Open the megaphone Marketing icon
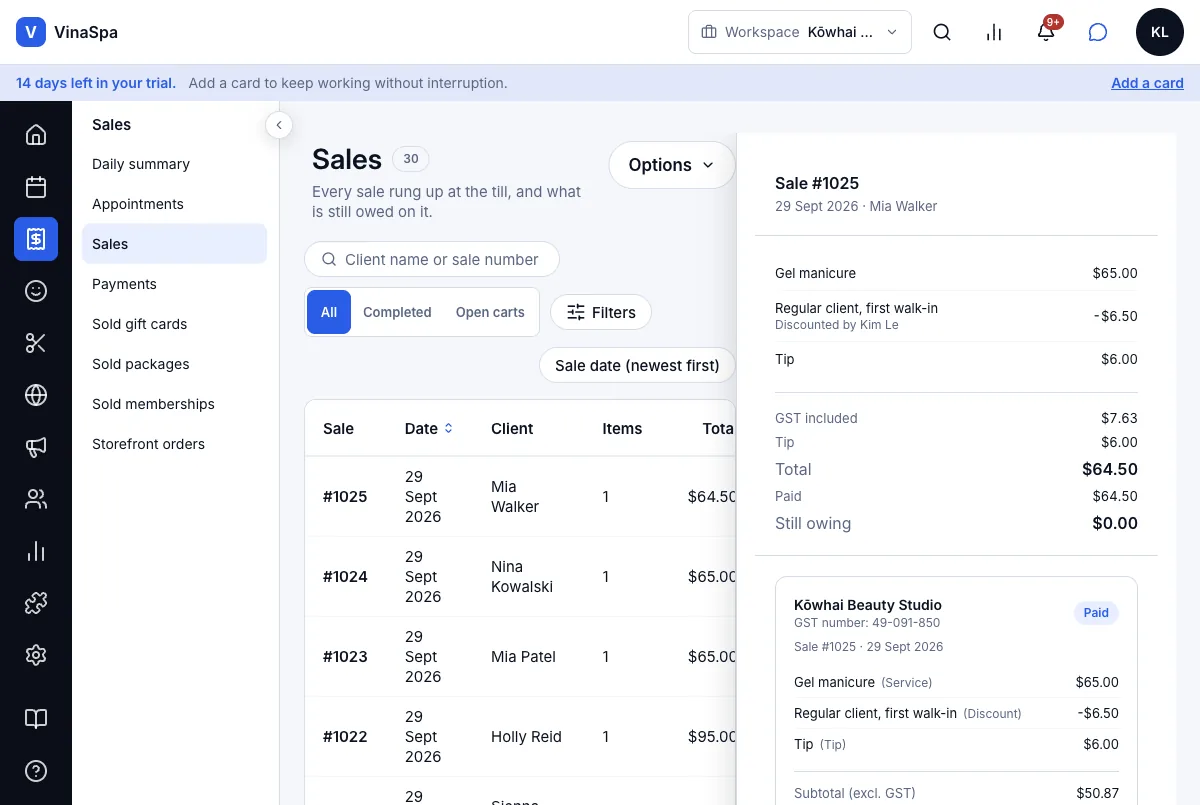1200x805 pixels. coord(36,447)
